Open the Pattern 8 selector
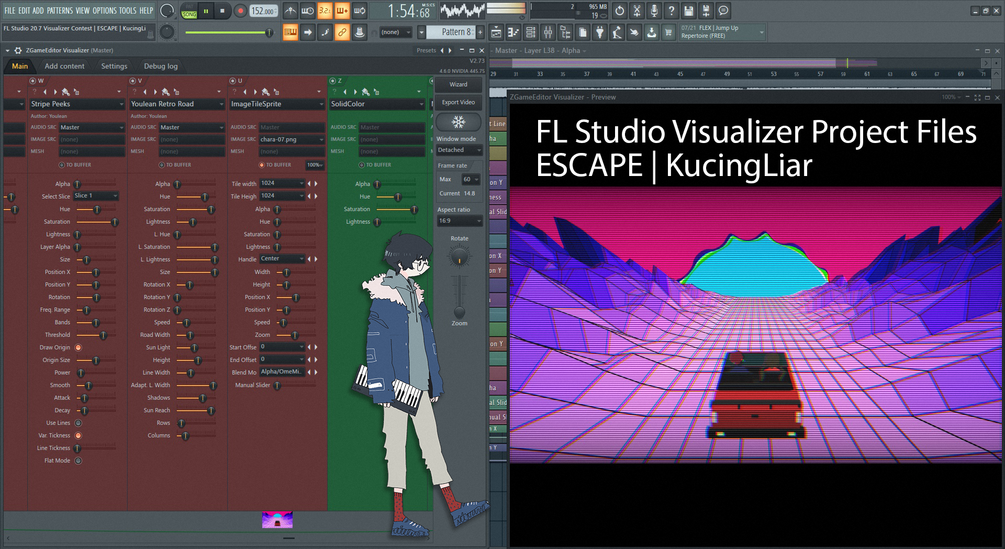The width and height of the screenshot is (1005, 549). [x=450, y=31]
